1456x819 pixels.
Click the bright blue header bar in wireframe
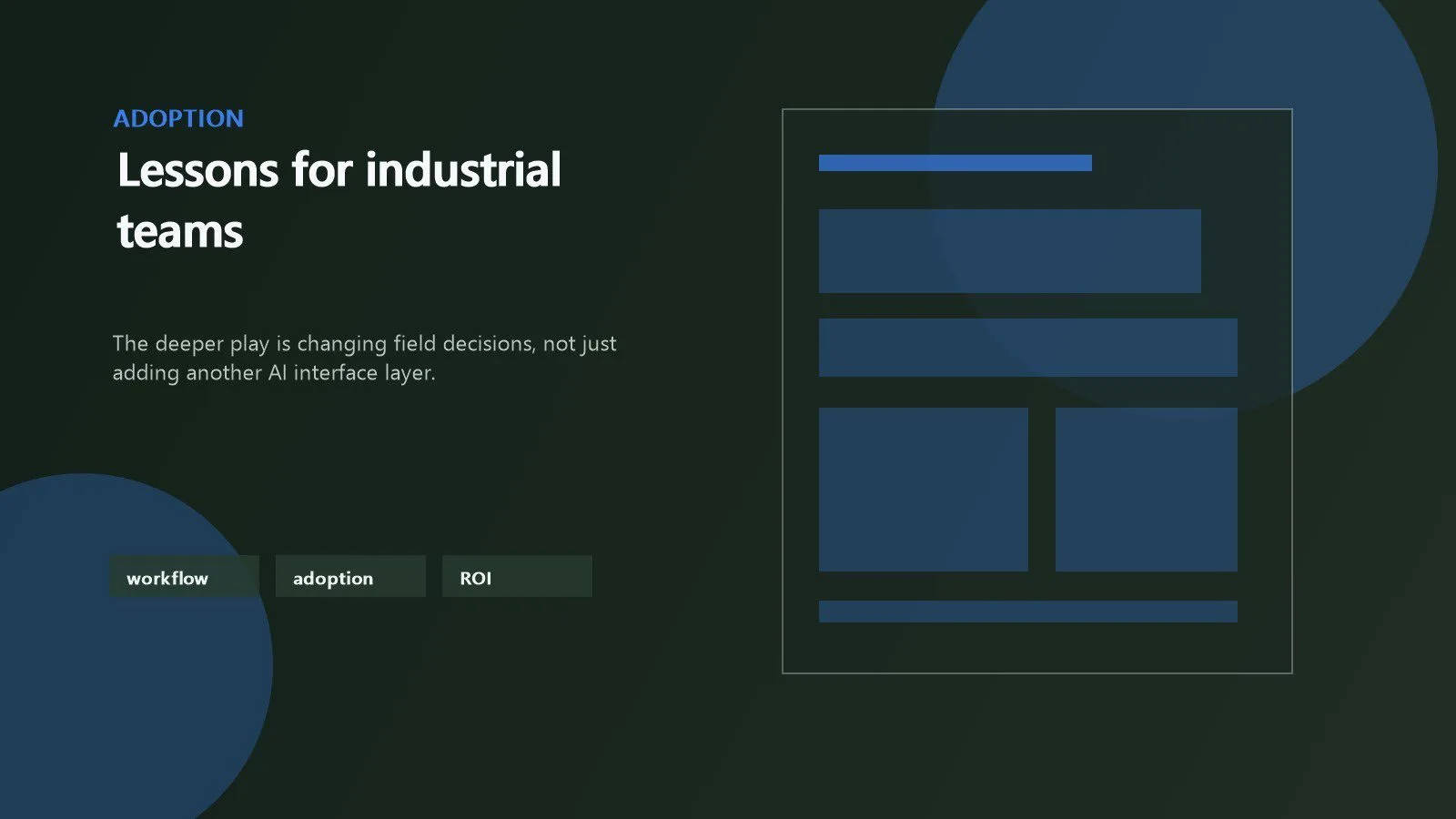click(x=955, y=163)
